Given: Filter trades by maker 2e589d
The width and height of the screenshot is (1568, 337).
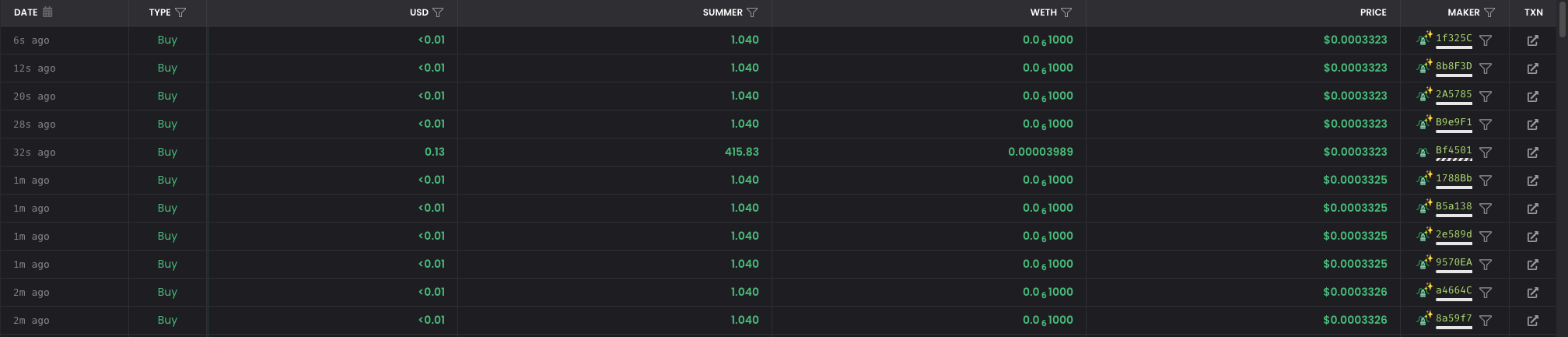Looking at the screenshot, I should tap(1486, 237).
